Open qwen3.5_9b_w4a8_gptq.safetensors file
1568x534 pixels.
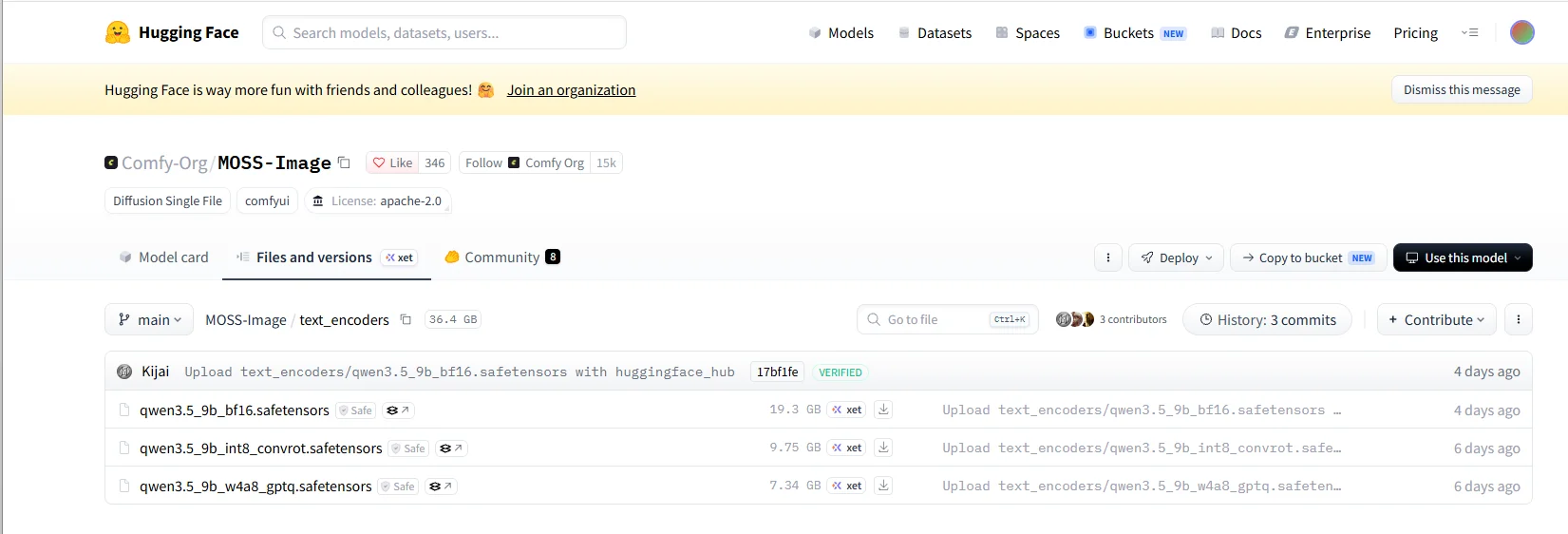pyautogui.click(x=255, y=486)
